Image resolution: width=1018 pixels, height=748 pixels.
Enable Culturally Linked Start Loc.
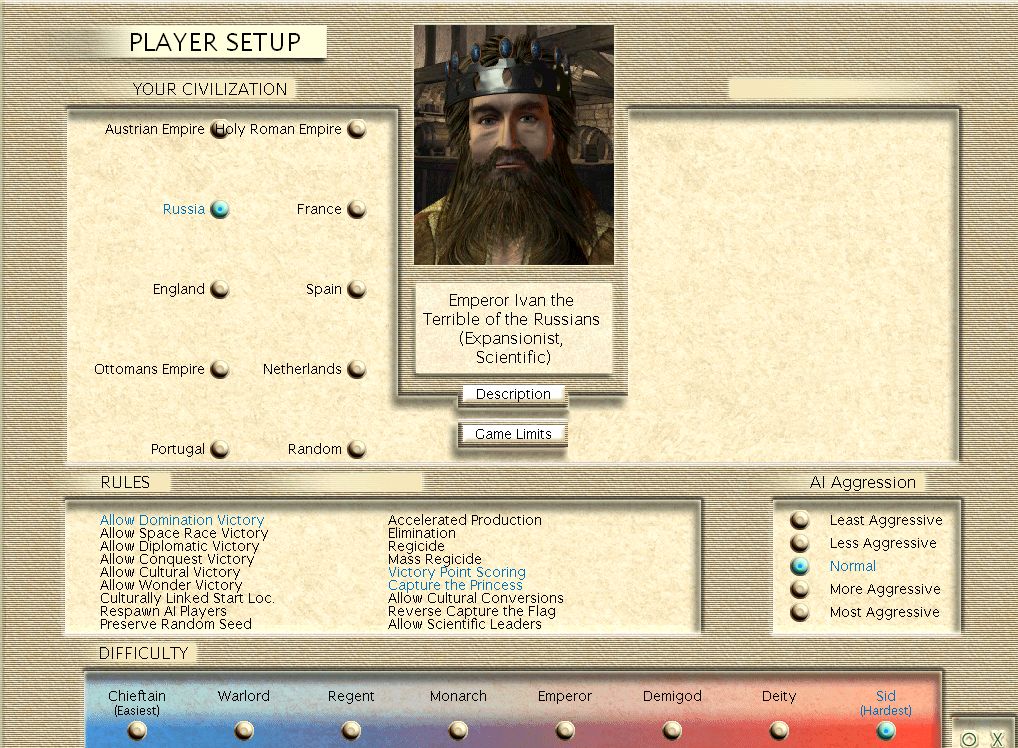pyautogui.click(x=187, y=598)
